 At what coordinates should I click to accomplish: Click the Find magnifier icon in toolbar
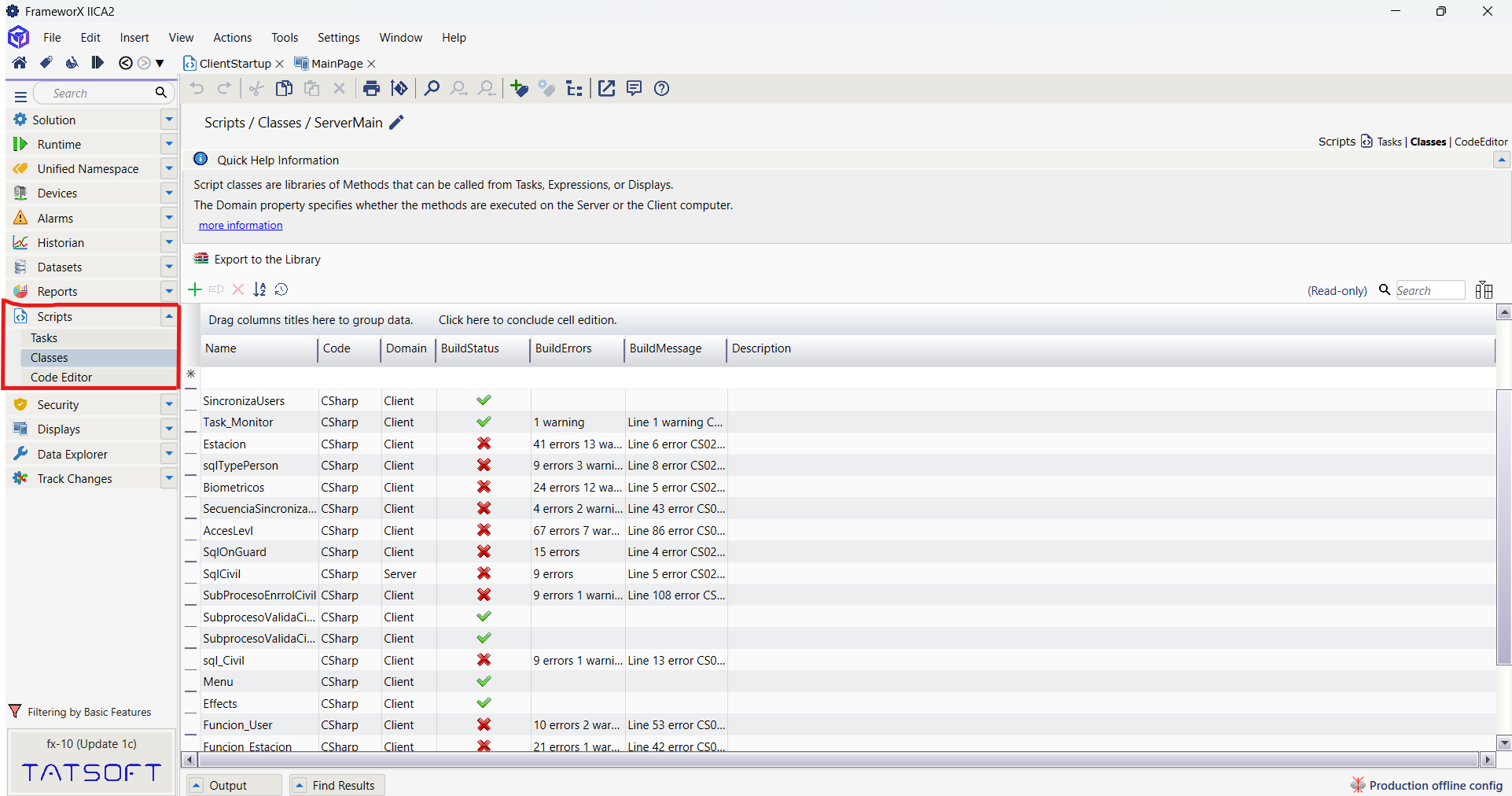point(431,88)
